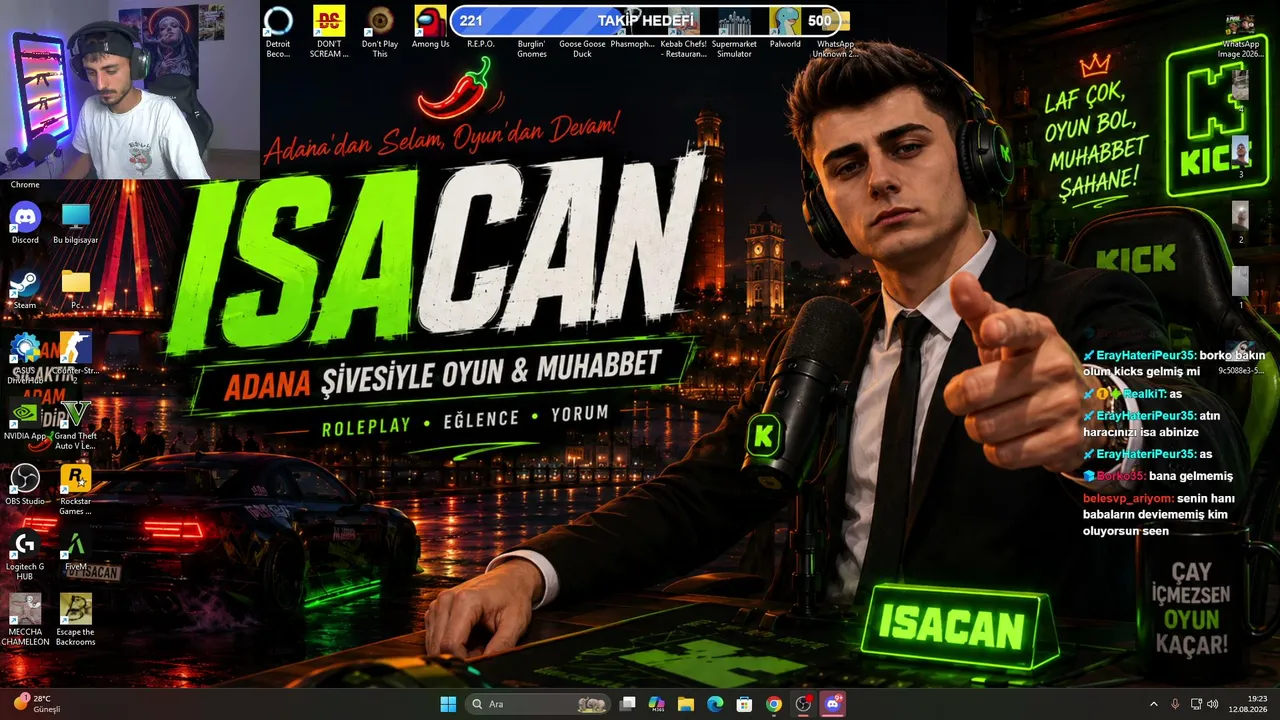Click chat message "borko bakın olum kicks gelmiş mi"

1175,363
